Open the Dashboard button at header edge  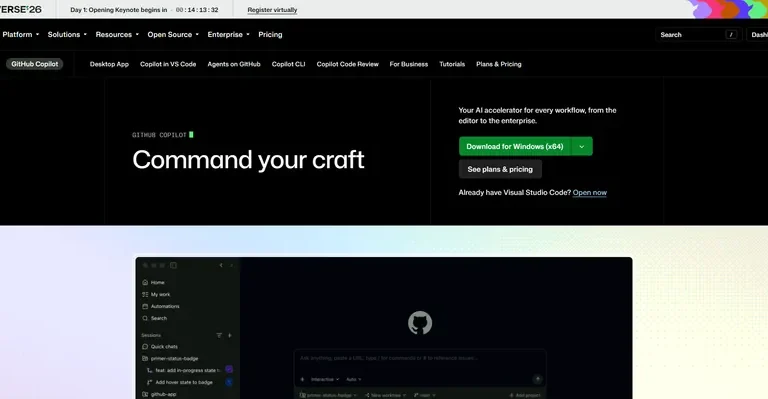coord(757,35)
